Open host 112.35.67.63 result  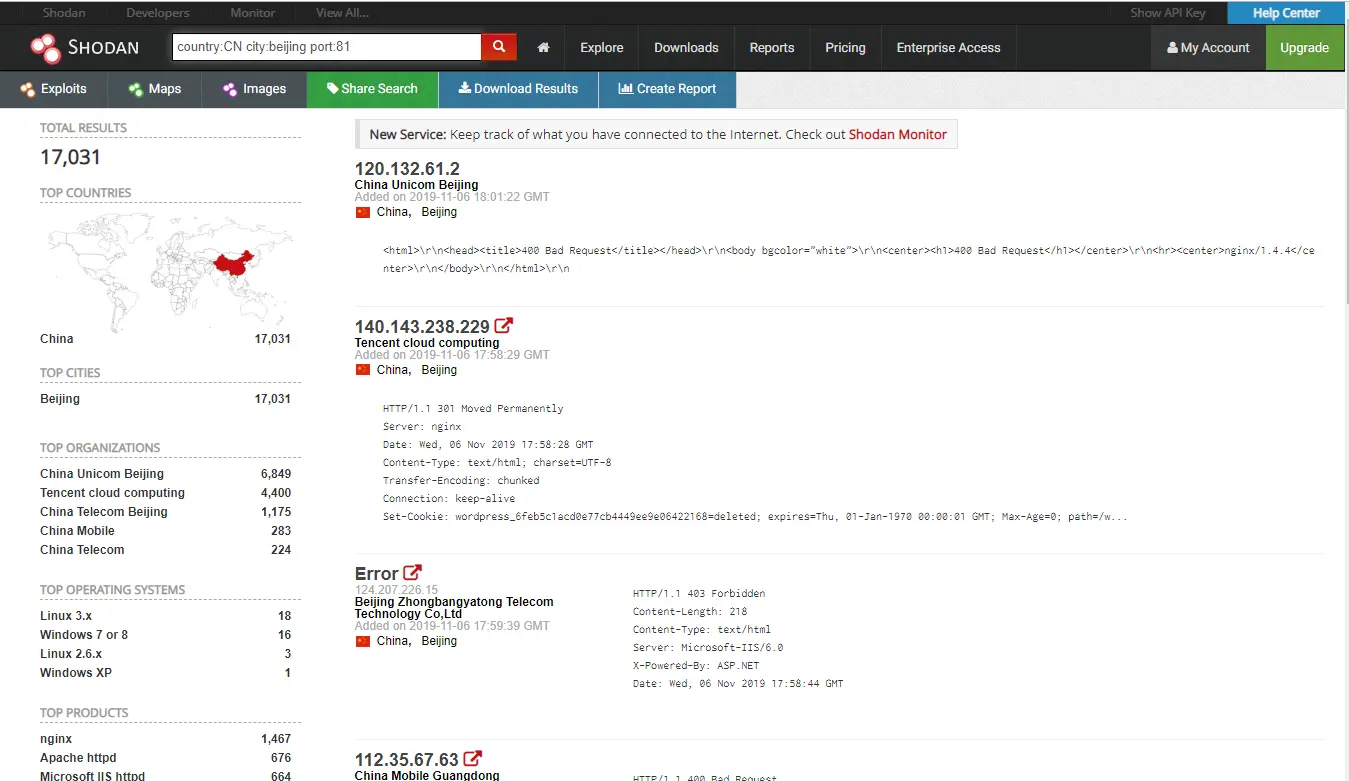point(407,759)
